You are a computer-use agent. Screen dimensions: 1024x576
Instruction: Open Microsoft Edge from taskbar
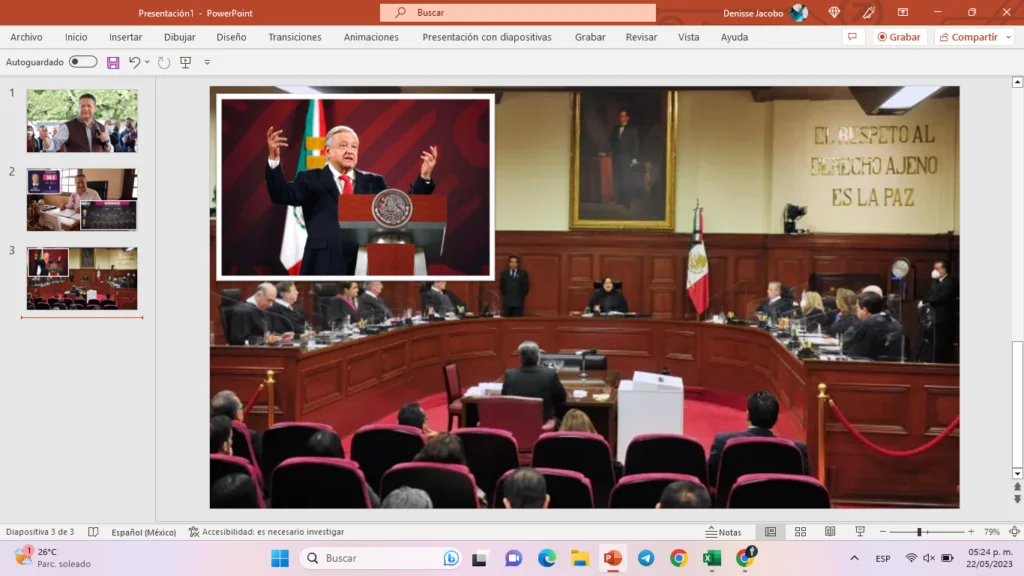coord(547,558)
